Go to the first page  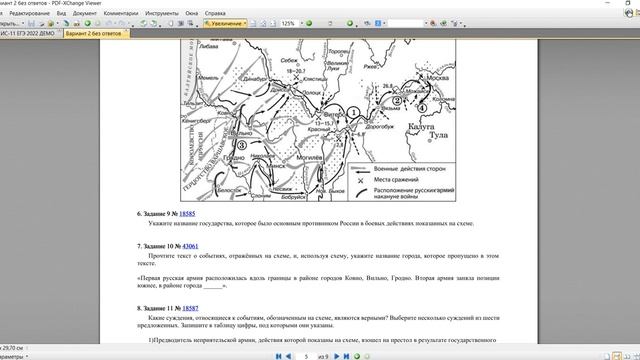(x=278, y=356)
